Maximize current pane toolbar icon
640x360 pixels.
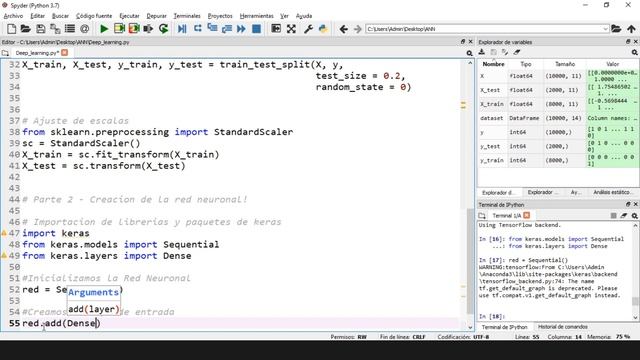pos(276,29)
